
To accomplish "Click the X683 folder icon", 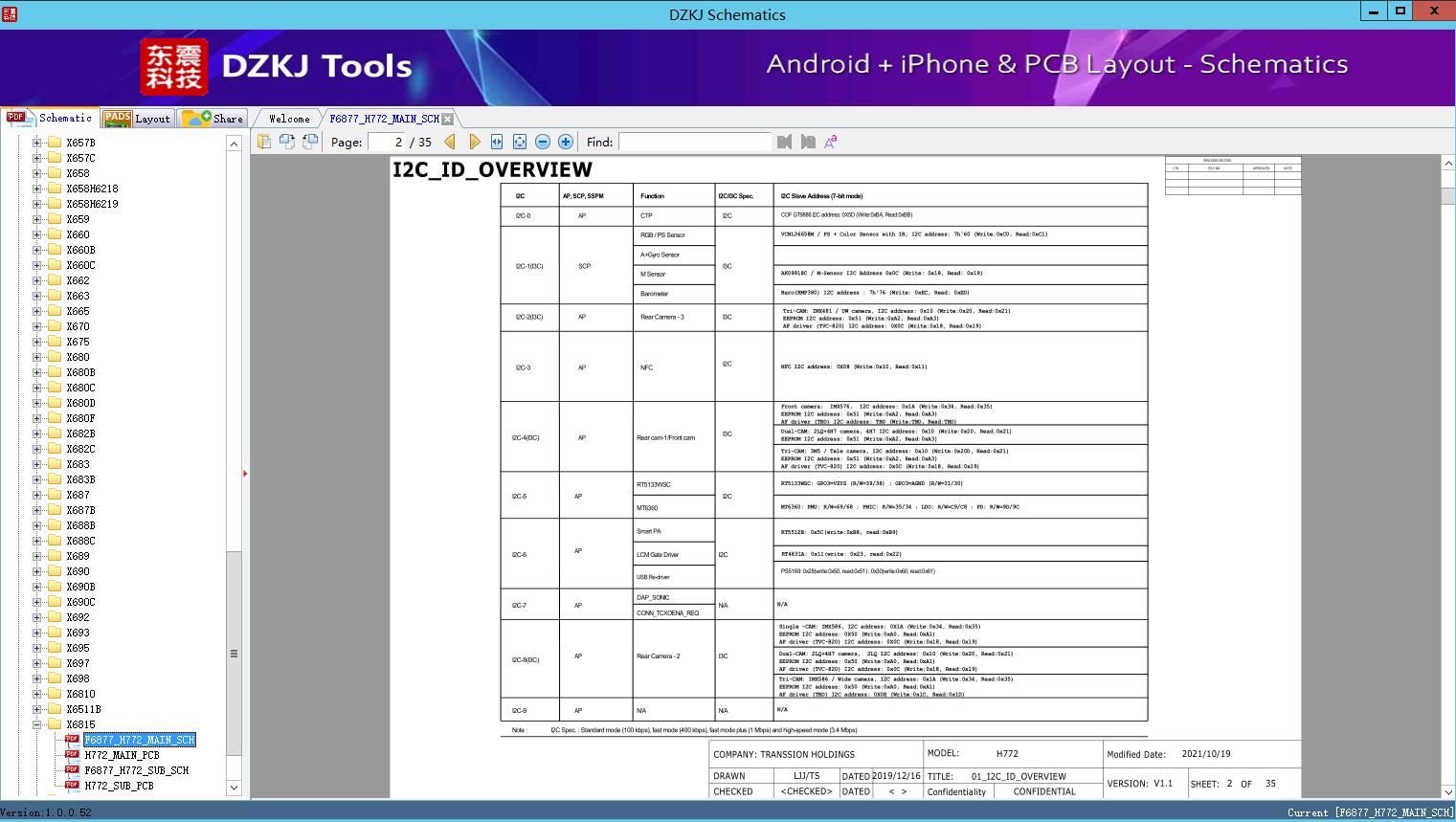I will (x=55, y=464).
